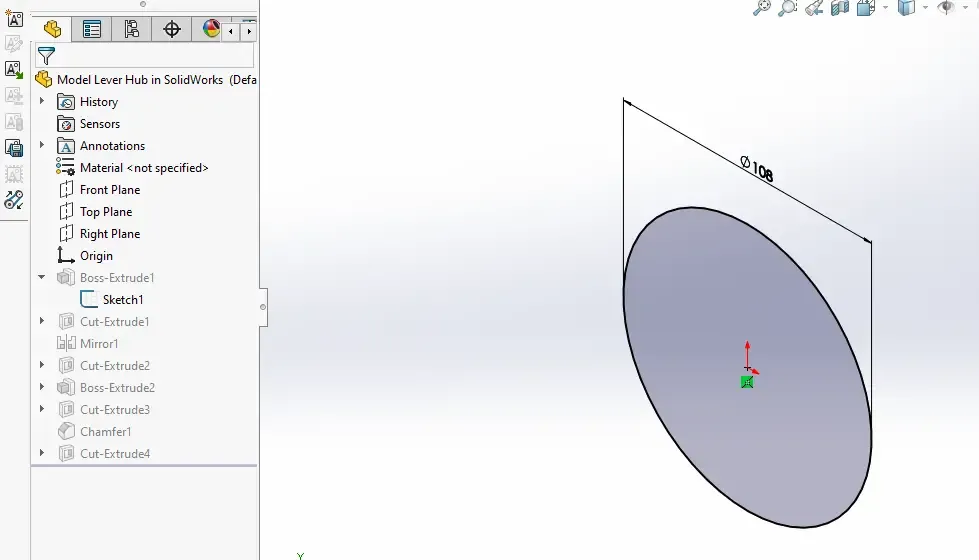Select the Sensors folder icon
The width and height of the screenshot is (979, 560).
(66, 124)
